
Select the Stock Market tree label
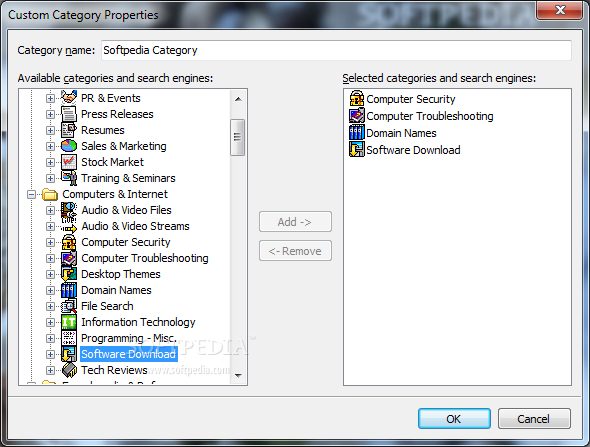click(x=113, y=162)
